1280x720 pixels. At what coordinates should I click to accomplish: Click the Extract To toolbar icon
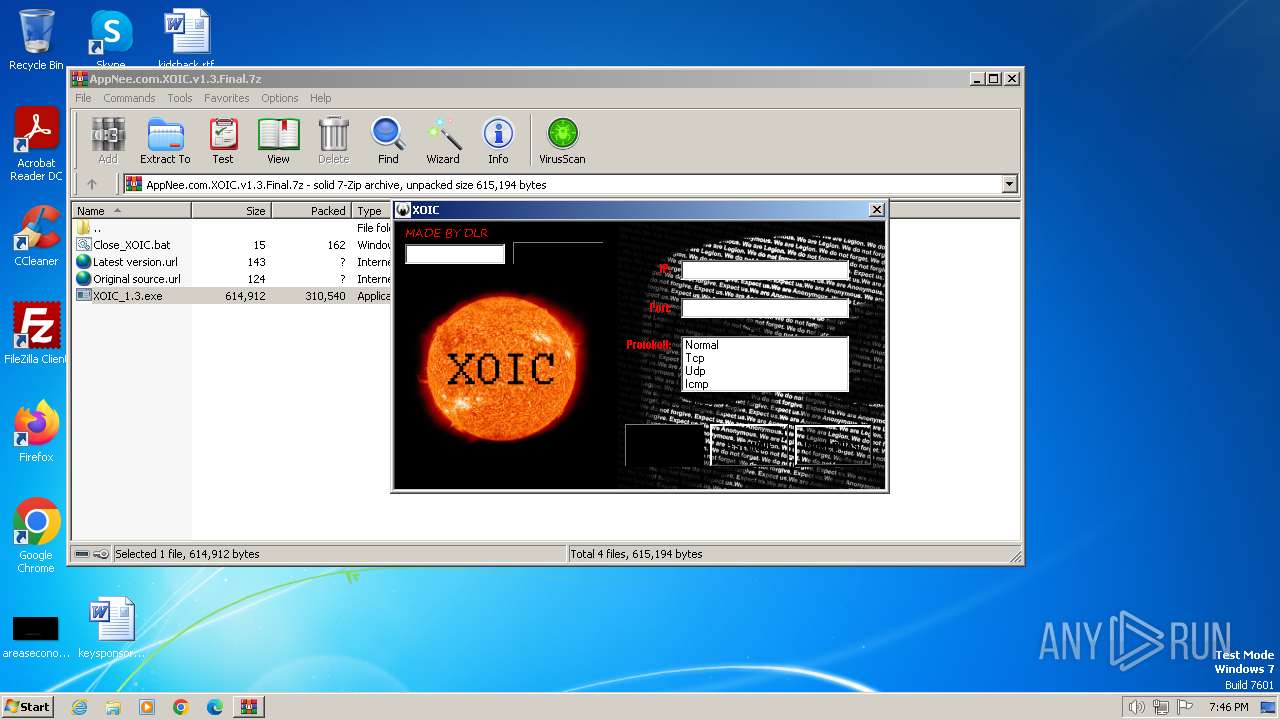165,140
